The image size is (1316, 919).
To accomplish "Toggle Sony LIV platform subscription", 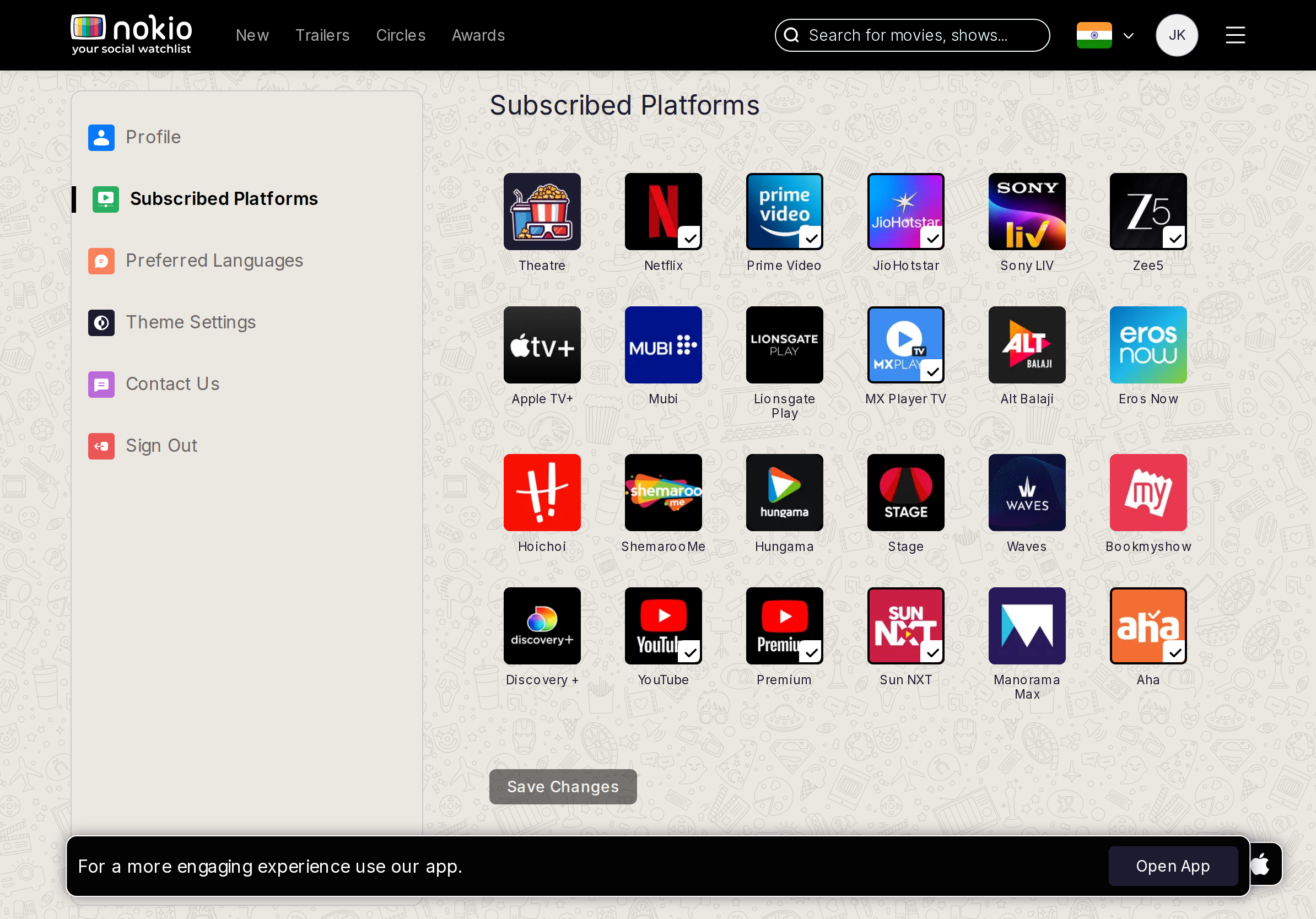I will (x=1027, y=212).
